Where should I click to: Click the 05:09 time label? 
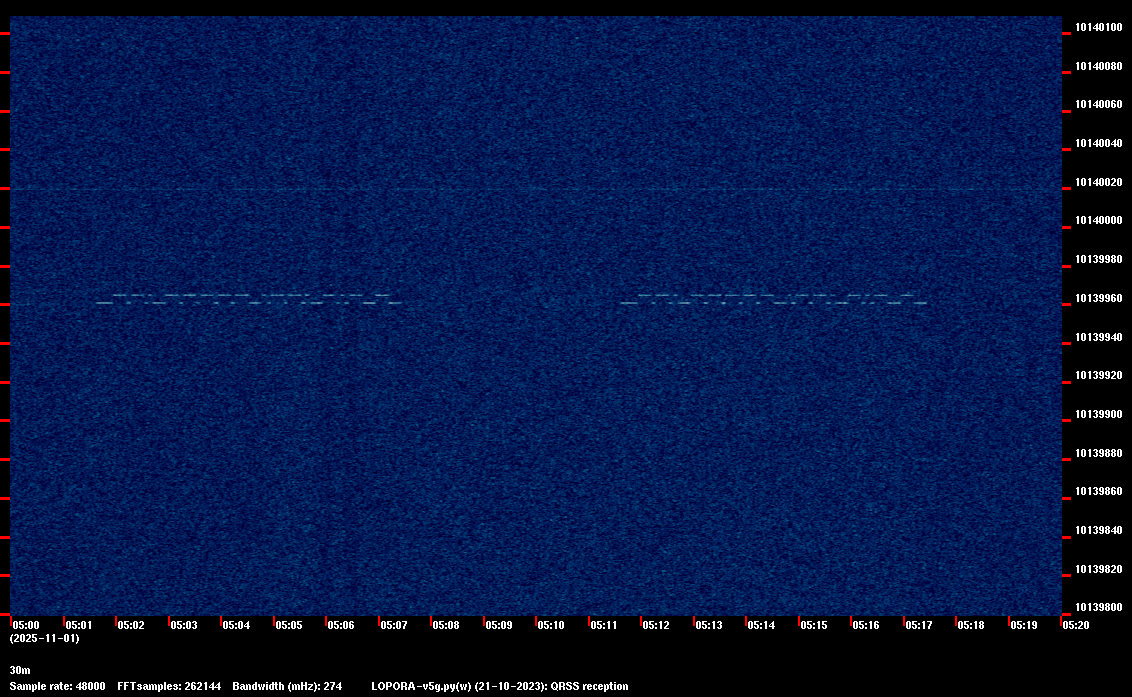pyautogui.click(x=499, y=625)
